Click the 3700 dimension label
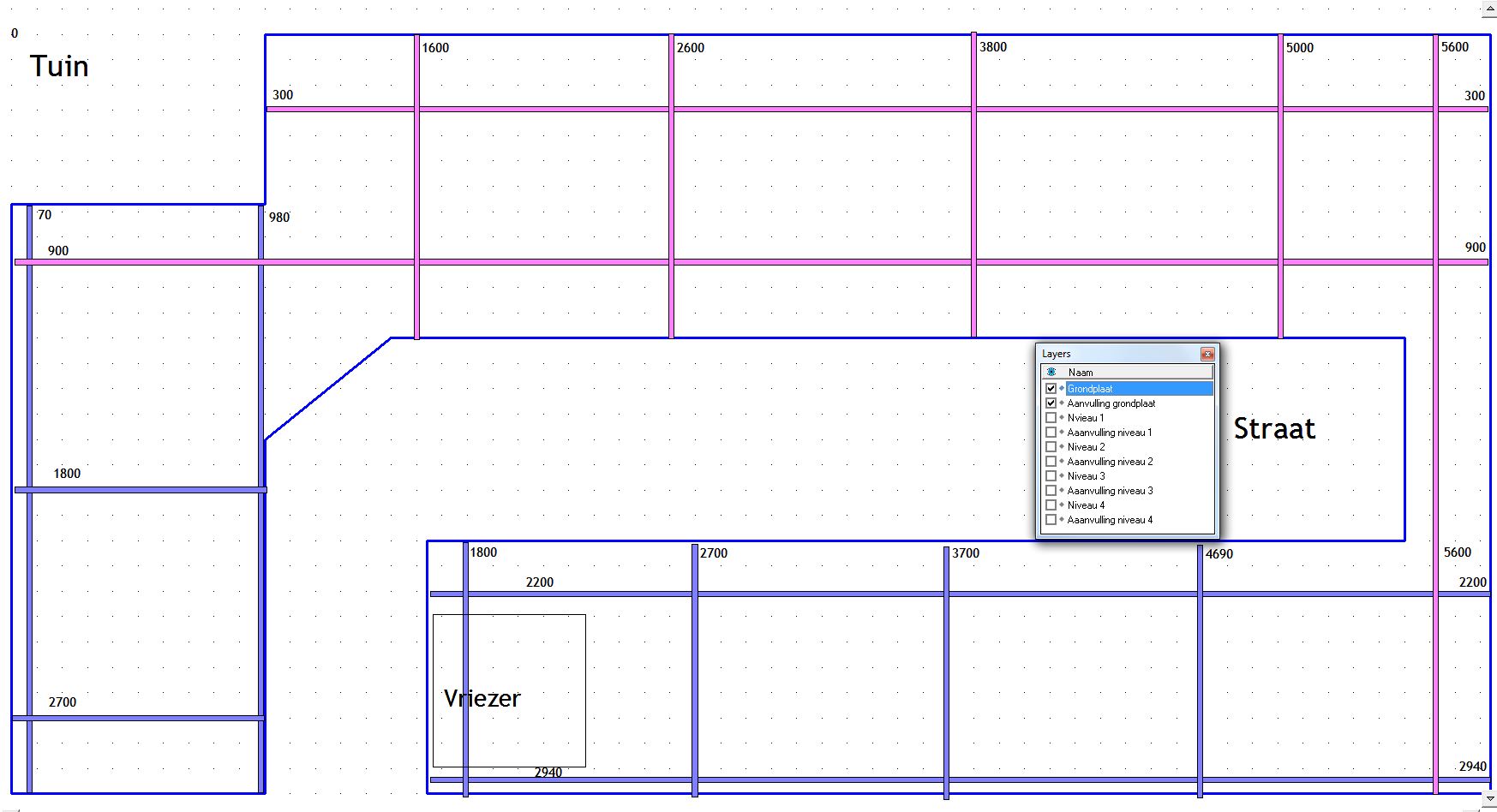Image resolution: width=1497 pixels, height=812 pixels. (x=966, y=553)
